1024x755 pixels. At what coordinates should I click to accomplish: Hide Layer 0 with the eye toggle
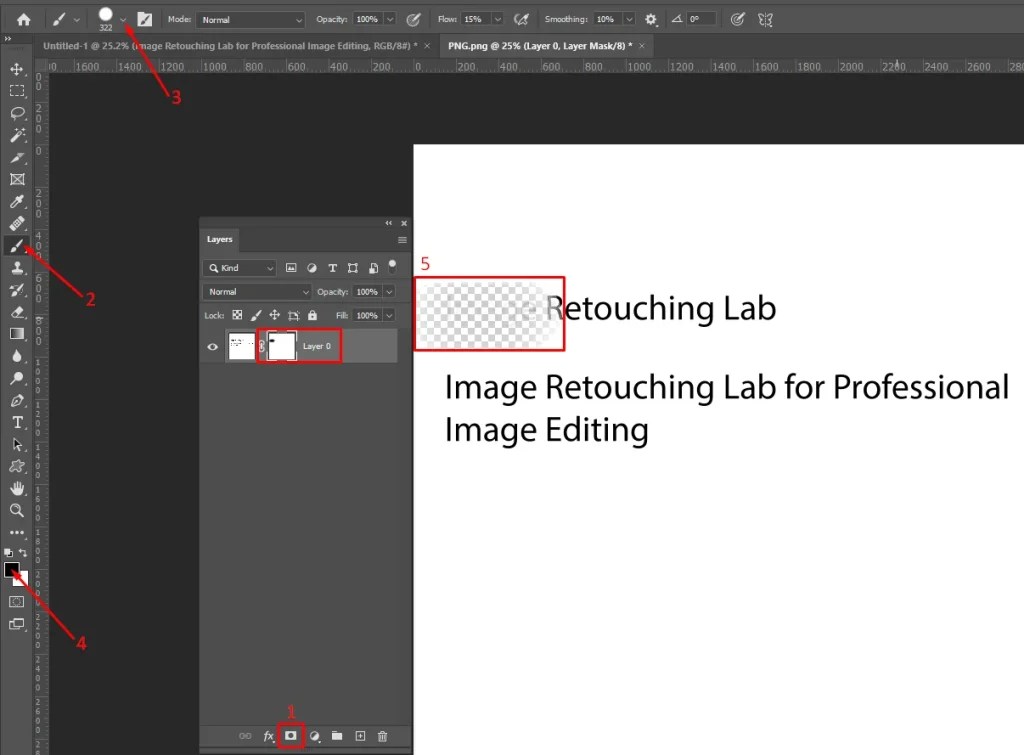212,346
